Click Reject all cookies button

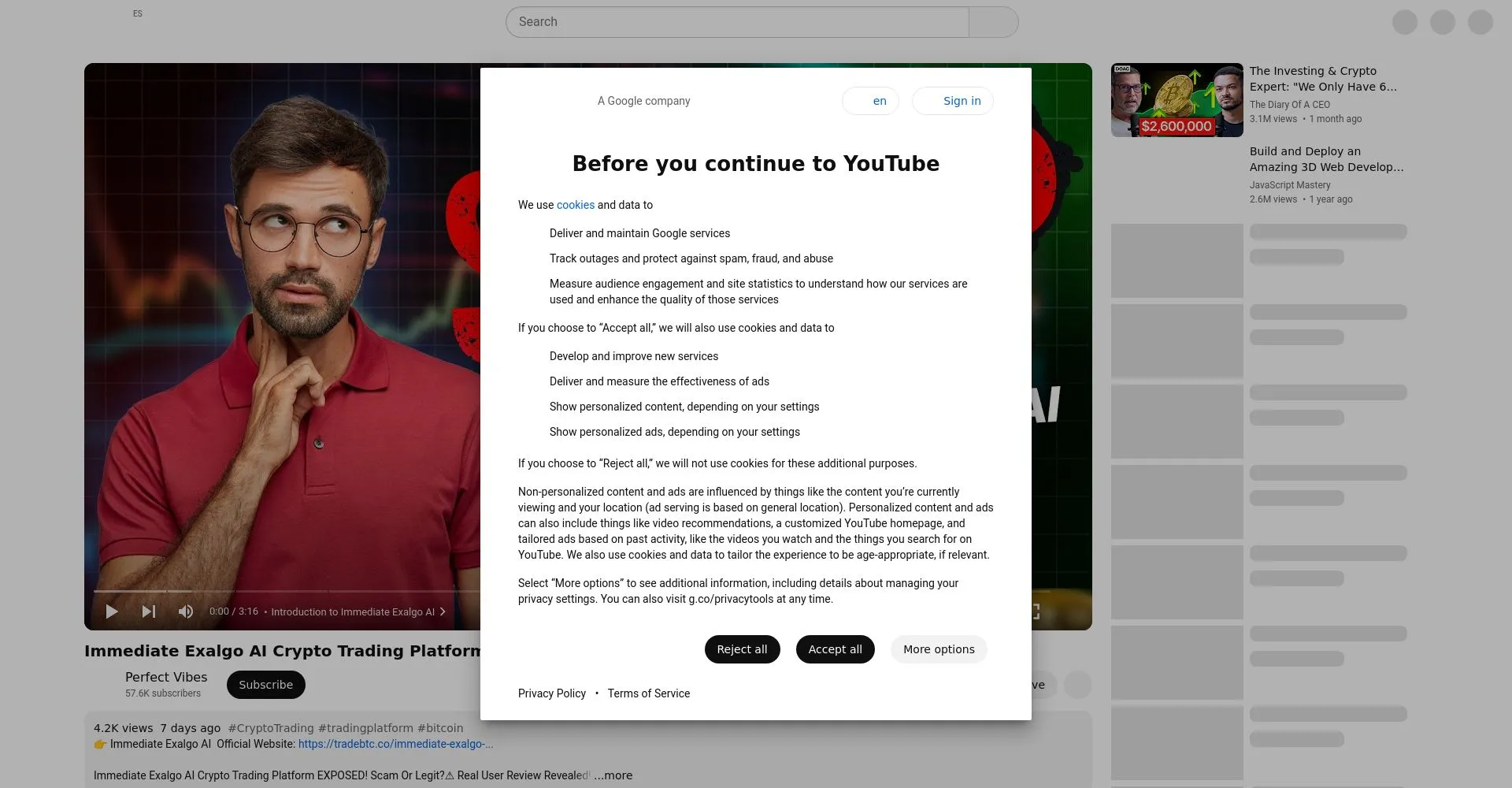point(742,649)
